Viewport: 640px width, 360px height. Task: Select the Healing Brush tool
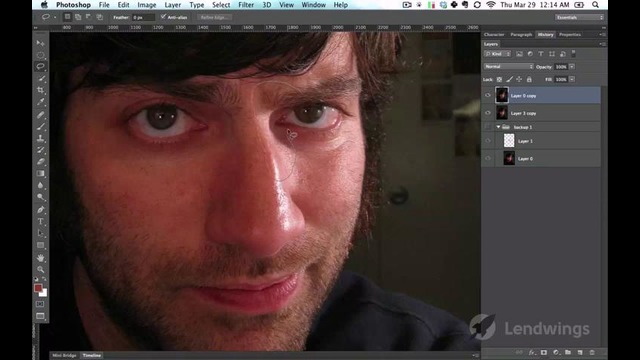coord(40,115)
